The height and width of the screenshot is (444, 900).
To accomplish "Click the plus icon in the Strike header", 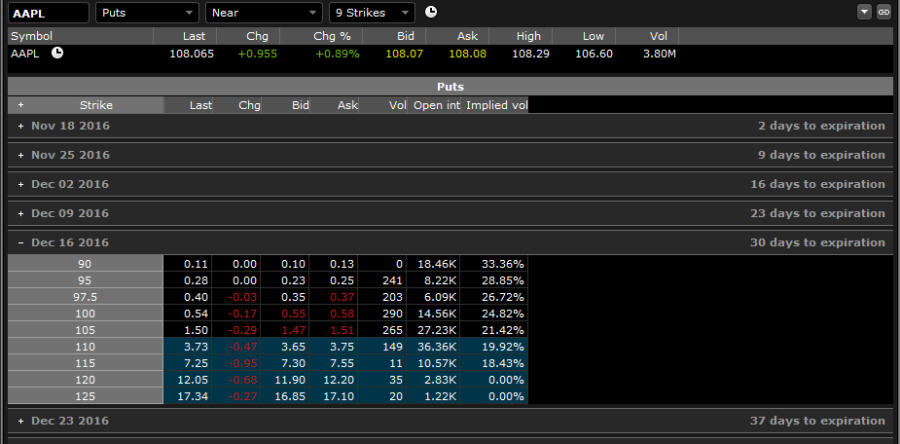I will coord(20,105).
